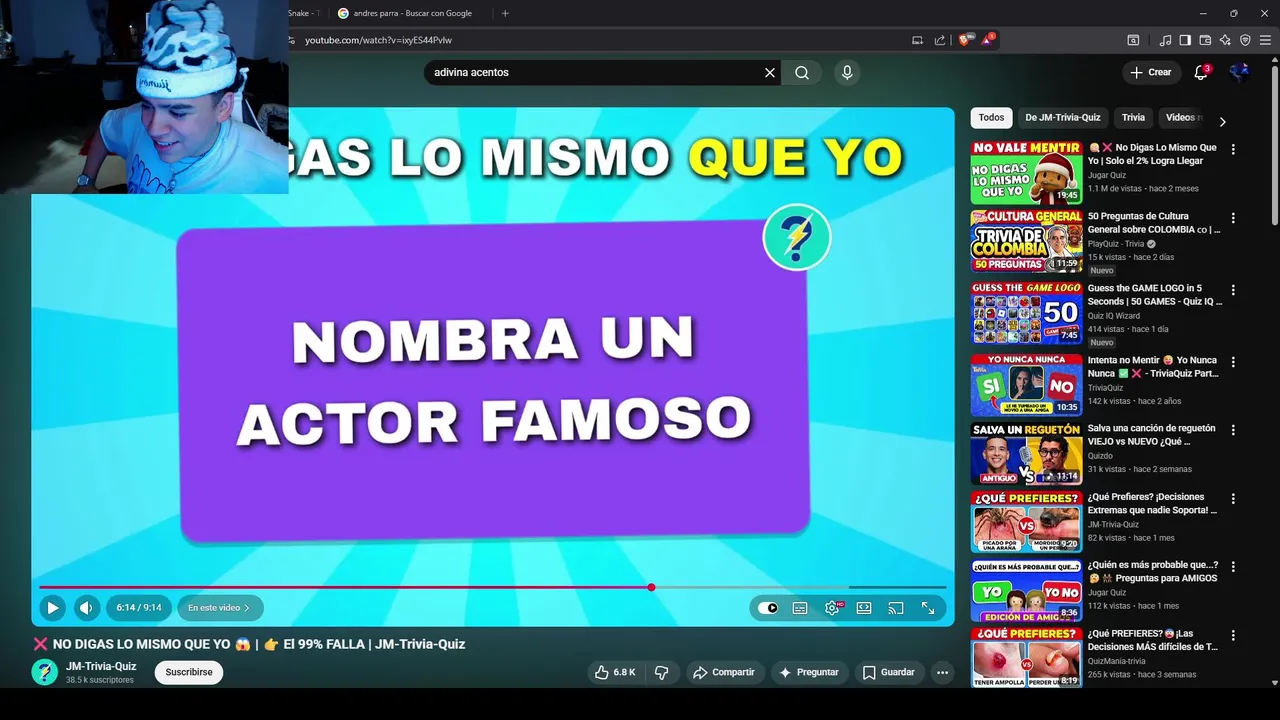Like the video with 6.8 K thumbs up

click(615, 672)
